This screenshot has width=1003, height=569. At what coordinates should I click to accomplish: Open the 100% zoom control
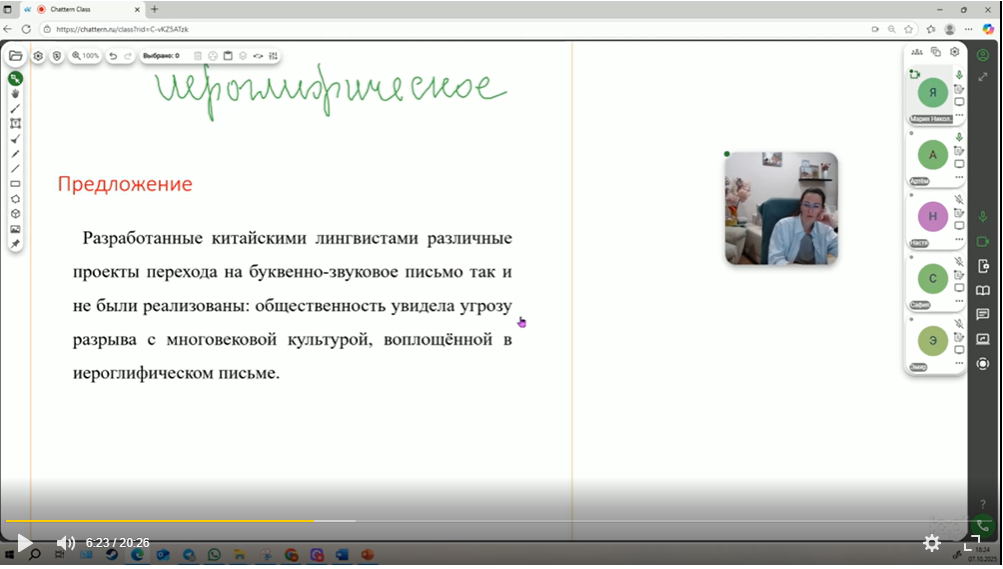[x=85, y=56]
